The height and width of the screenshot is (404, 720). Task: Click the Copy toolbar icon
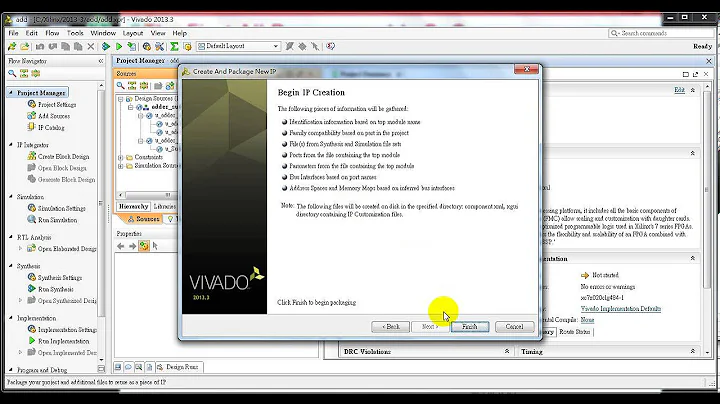coord(66,46)
